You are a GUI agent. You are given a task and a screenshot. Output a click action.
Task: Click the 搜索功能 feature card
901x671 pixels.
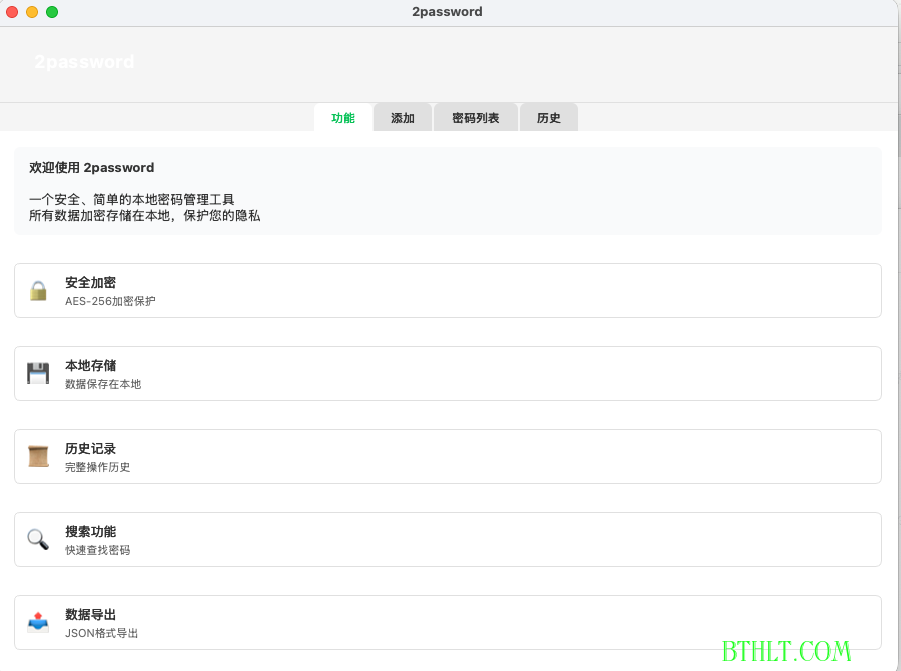(x=447, y=539)
